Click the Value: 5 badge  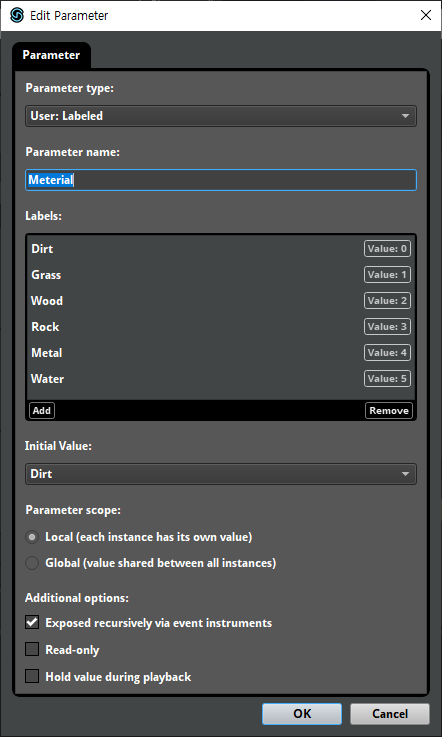pos(387,379)
